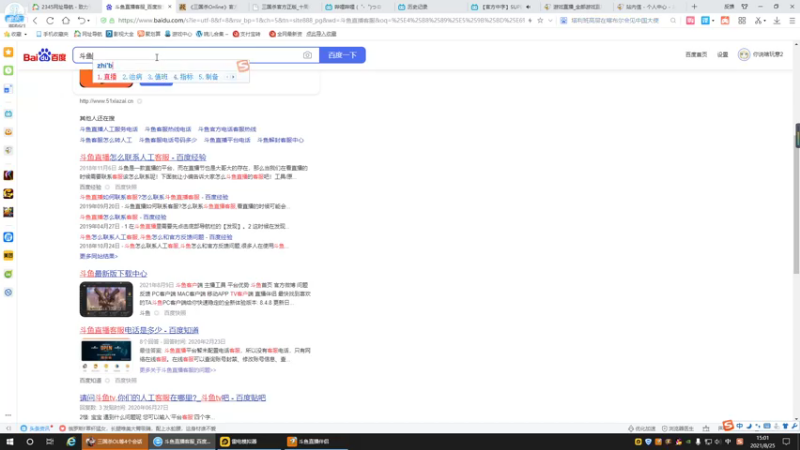Switch to 雷电模拟器 taskbar window

click(249, 441)
